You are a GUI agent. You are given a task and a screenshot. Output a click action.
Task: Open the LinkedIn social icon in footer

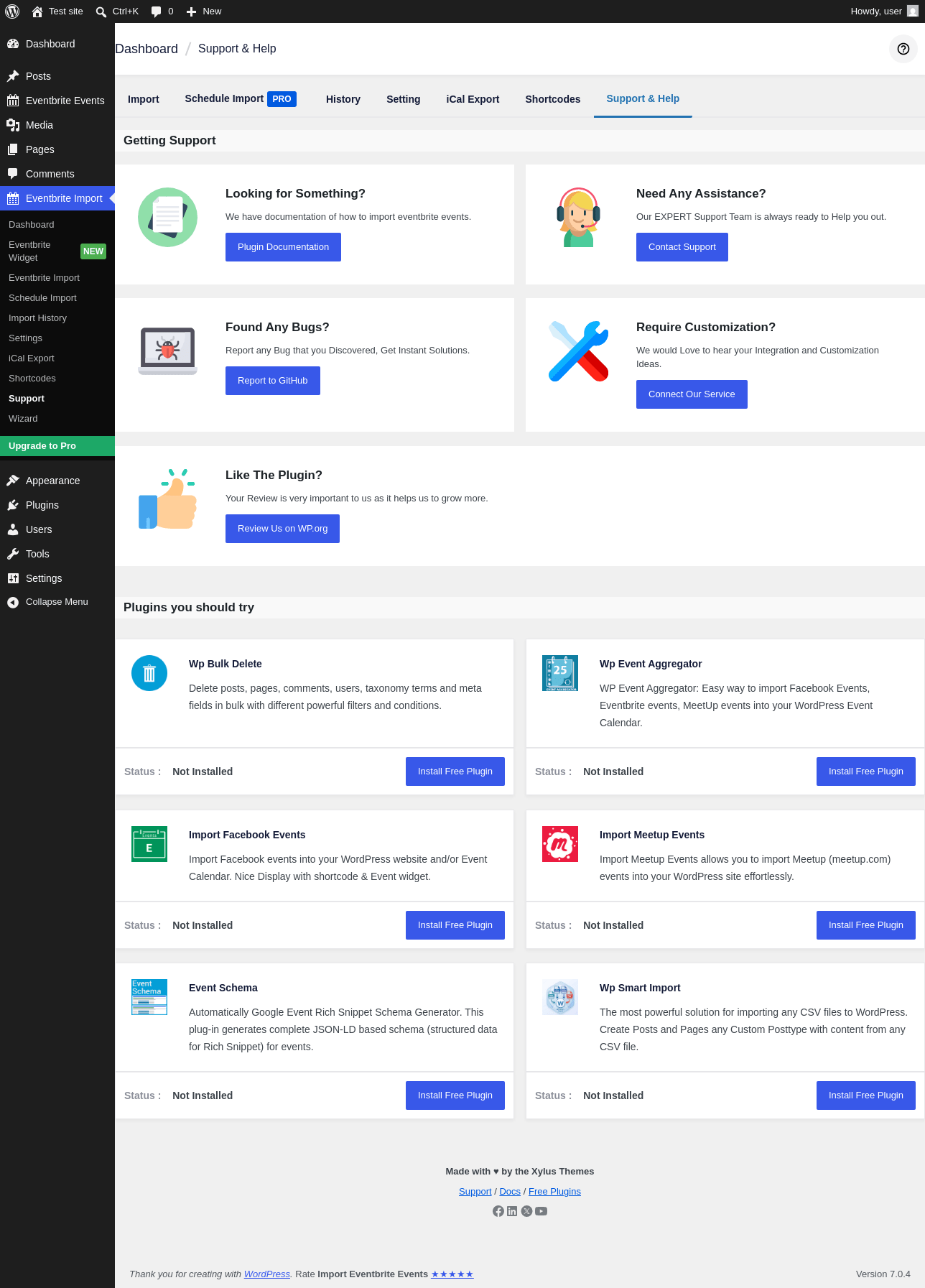point(512,1211)
